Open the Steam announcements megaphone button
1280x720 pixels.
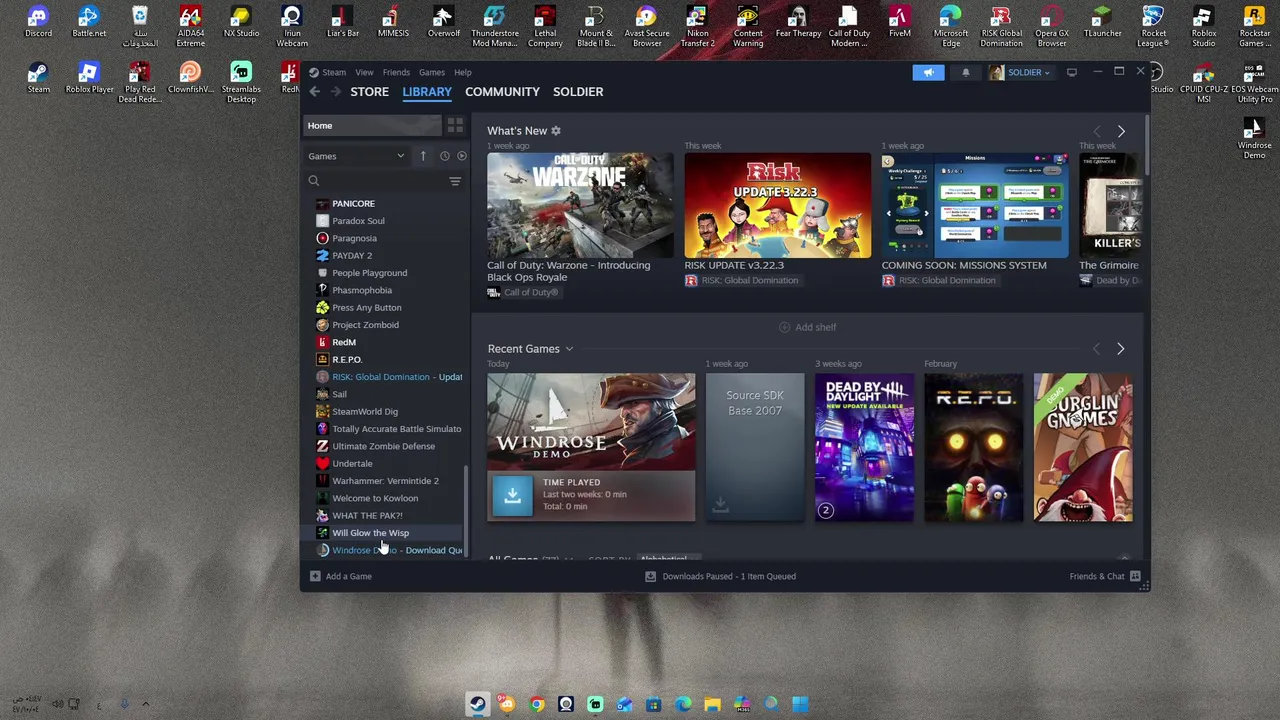(928, 72)
